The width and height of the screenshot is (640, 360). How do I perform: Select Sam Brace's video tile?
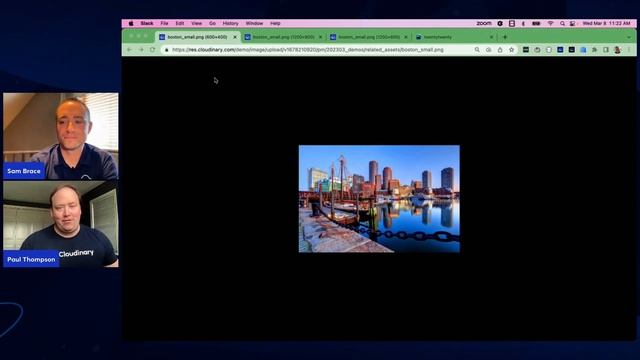point(61,136)
